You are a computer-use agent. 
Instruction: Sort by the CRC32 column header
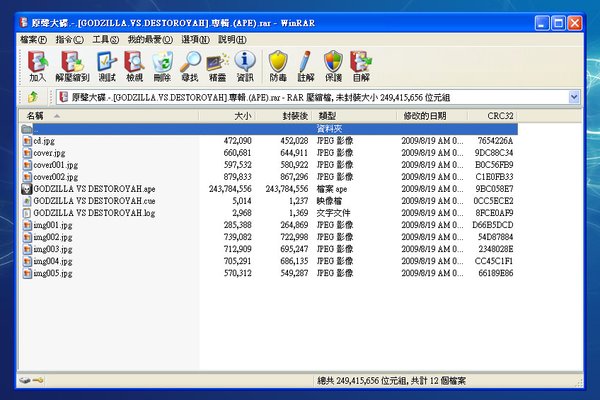(x=492, y=116)
